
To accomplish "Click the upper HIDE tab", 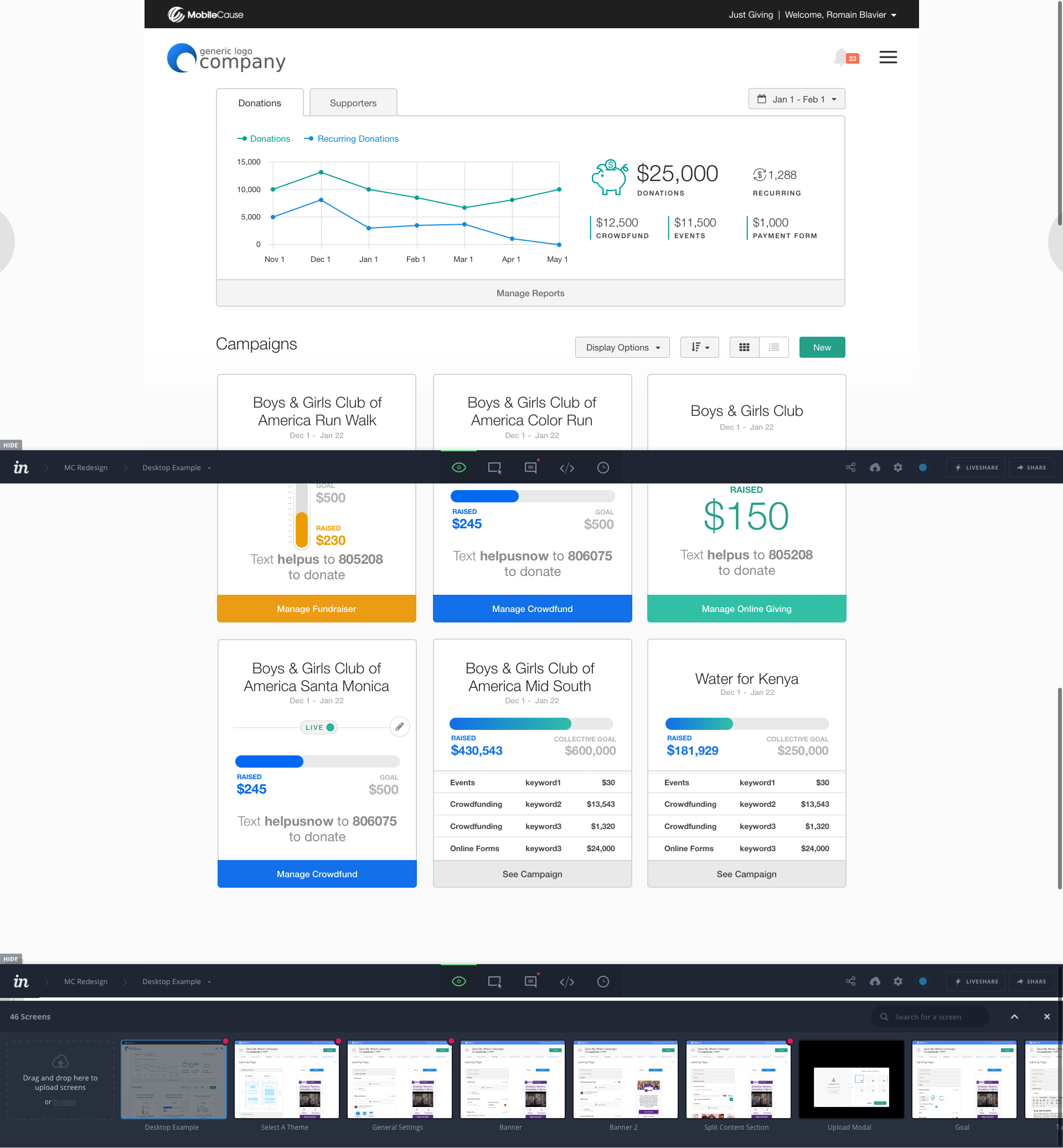I will (11, 445).
